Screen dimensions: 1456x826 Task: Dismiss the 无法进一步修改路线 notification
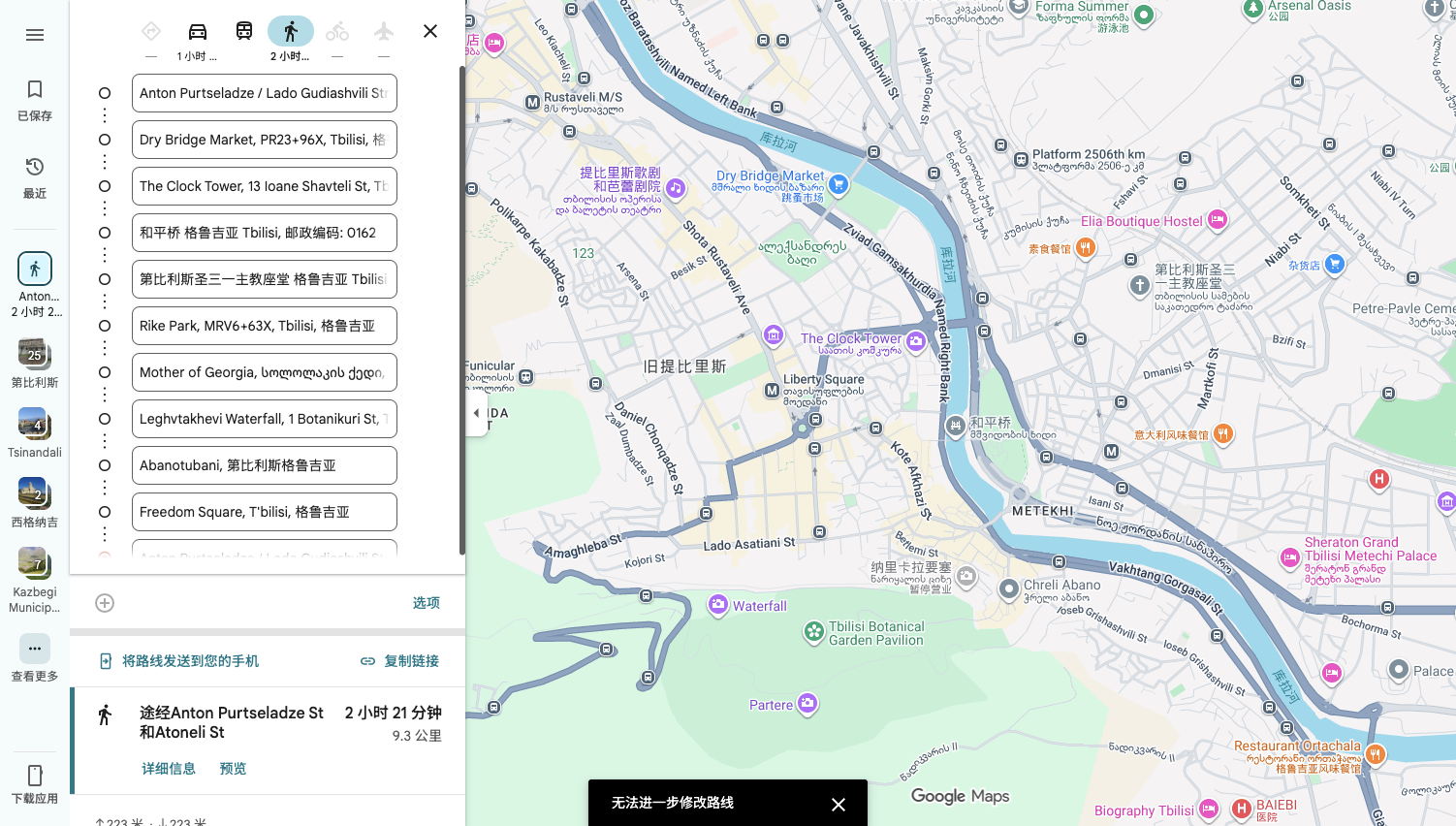pyautogui.click(x=839, y=805)
